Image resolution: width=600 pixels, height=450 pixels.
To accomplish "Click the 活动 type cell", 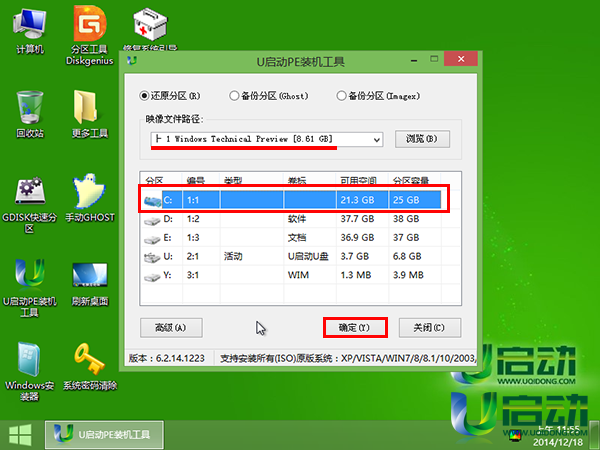I will (233, 256).
